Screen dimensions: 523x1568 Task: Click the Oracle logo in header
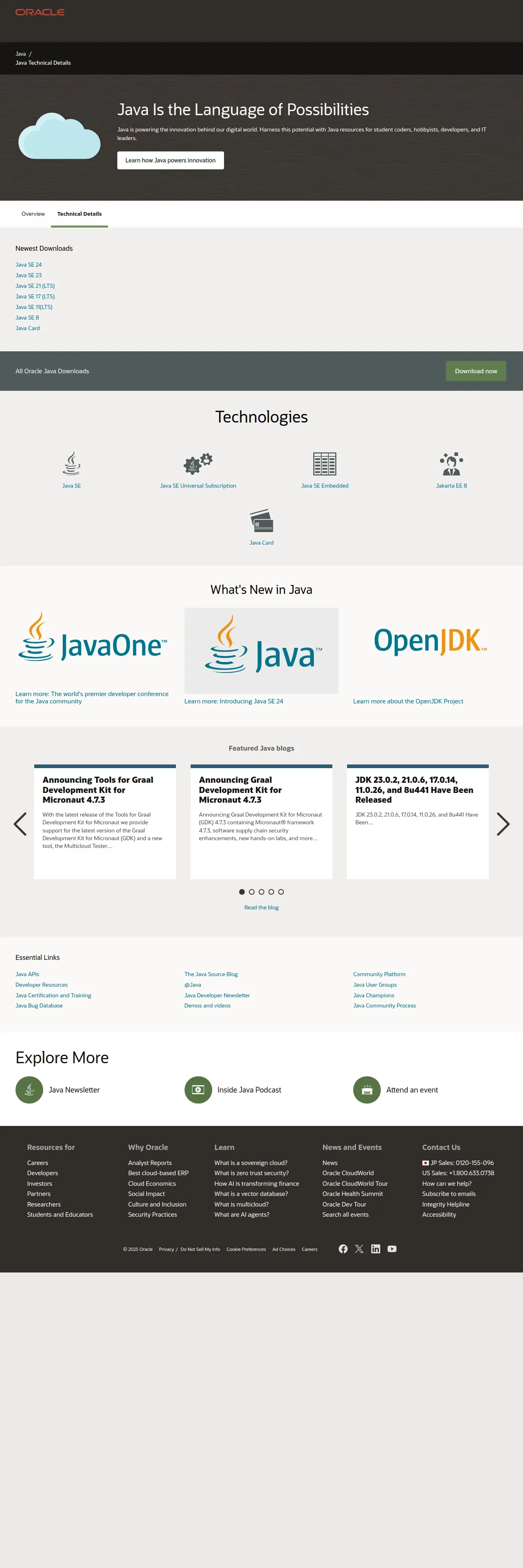40,12
